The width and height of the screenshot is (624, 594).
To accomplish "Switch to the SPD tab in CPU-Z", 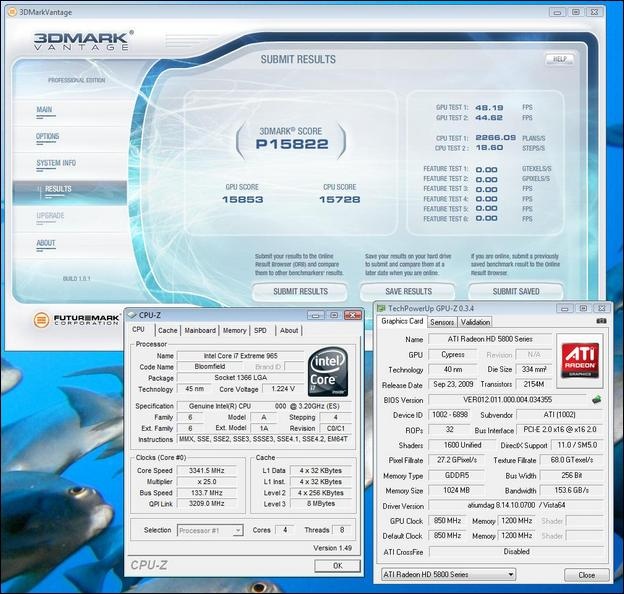I will coord(260,331).
